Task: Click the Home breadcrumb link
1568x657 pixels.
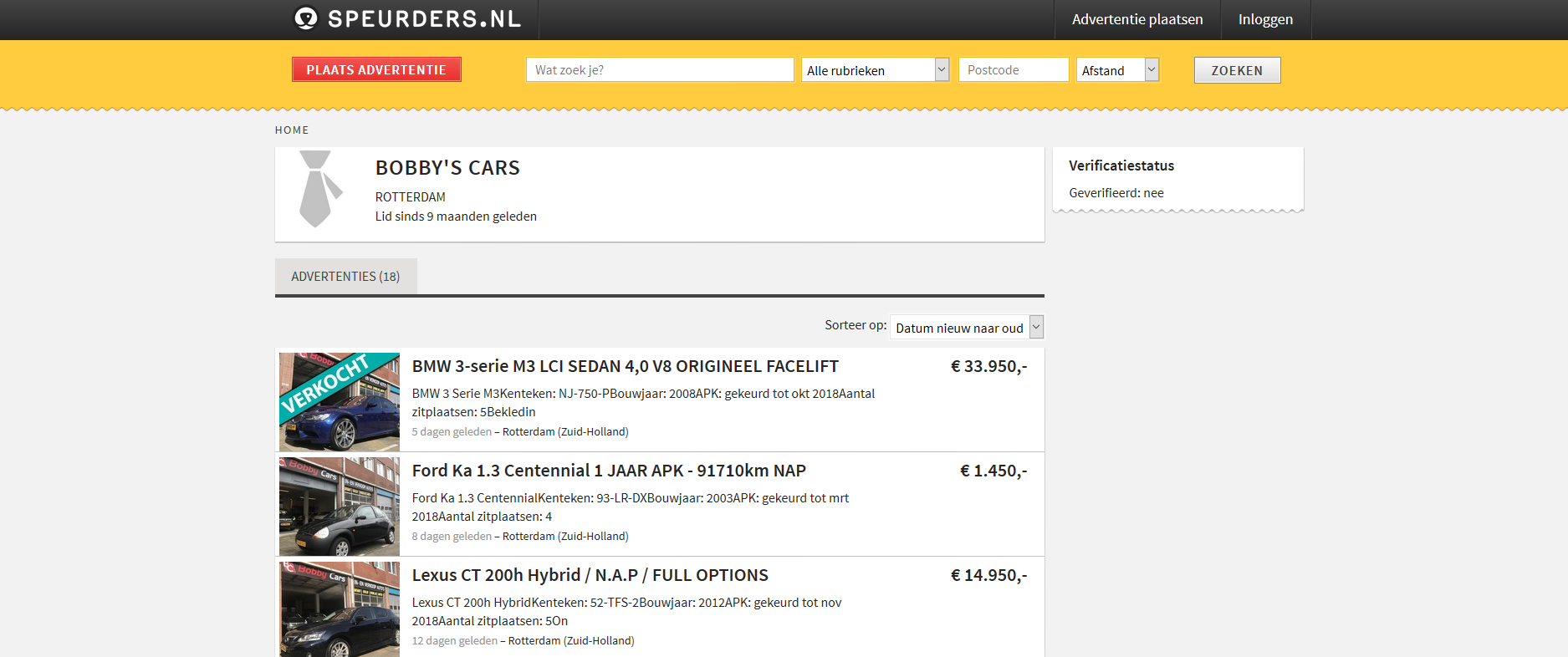Action: pyautogui.click(x=292, y=130)
